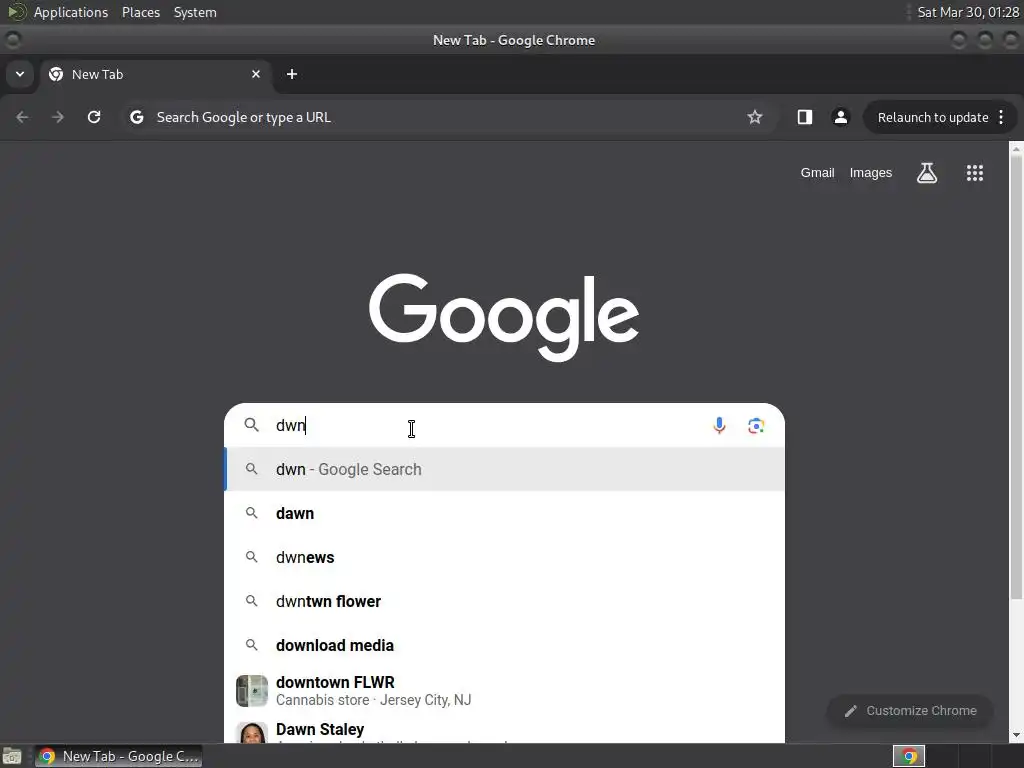Start voice search with microphone icon
The width and height of the screenshot is (1024, 768).
[719, 426]
